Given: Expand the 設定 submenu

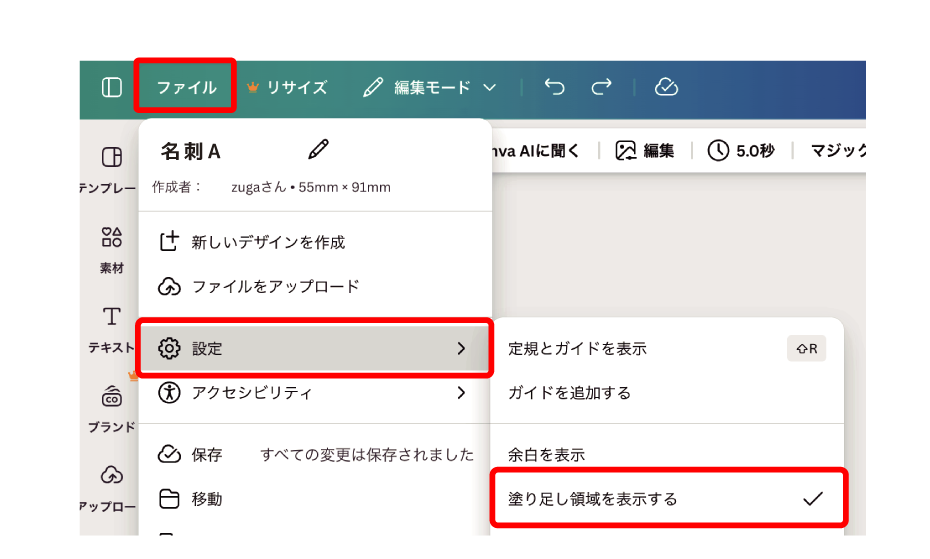Looking at the screenshot, I should click(x=314, y=348).
